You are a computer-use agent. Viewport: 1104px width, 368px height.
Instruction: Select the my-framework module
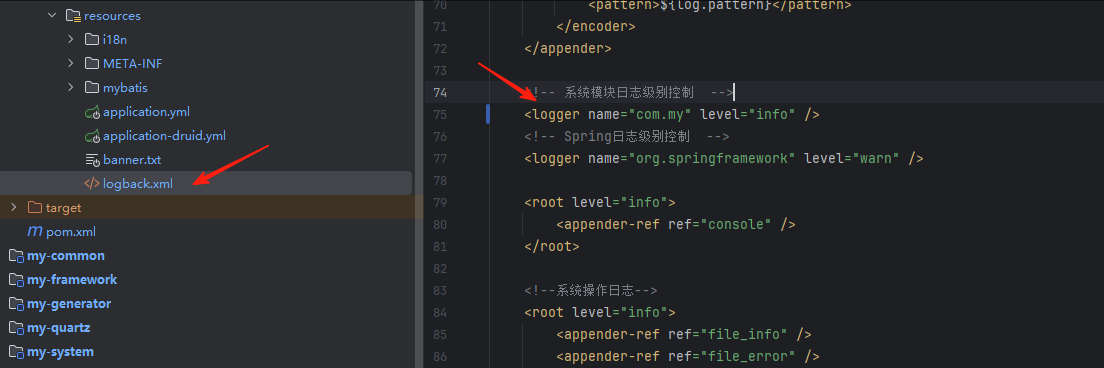point(73,279)
